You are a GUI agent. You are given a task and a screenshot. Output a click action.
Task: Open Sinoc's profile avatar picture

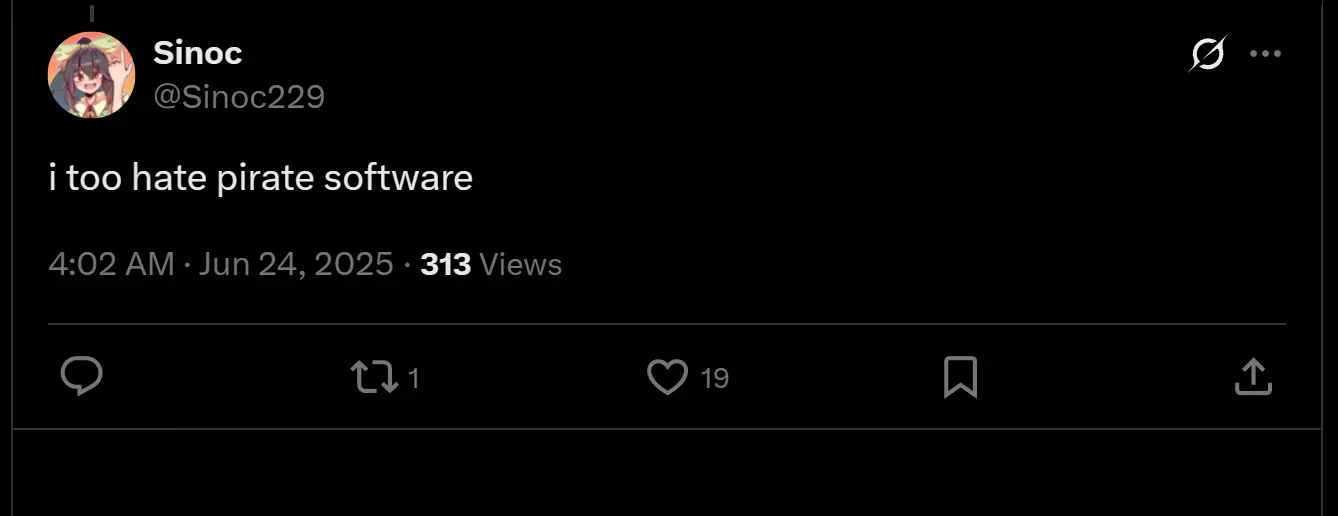[92, 75]
